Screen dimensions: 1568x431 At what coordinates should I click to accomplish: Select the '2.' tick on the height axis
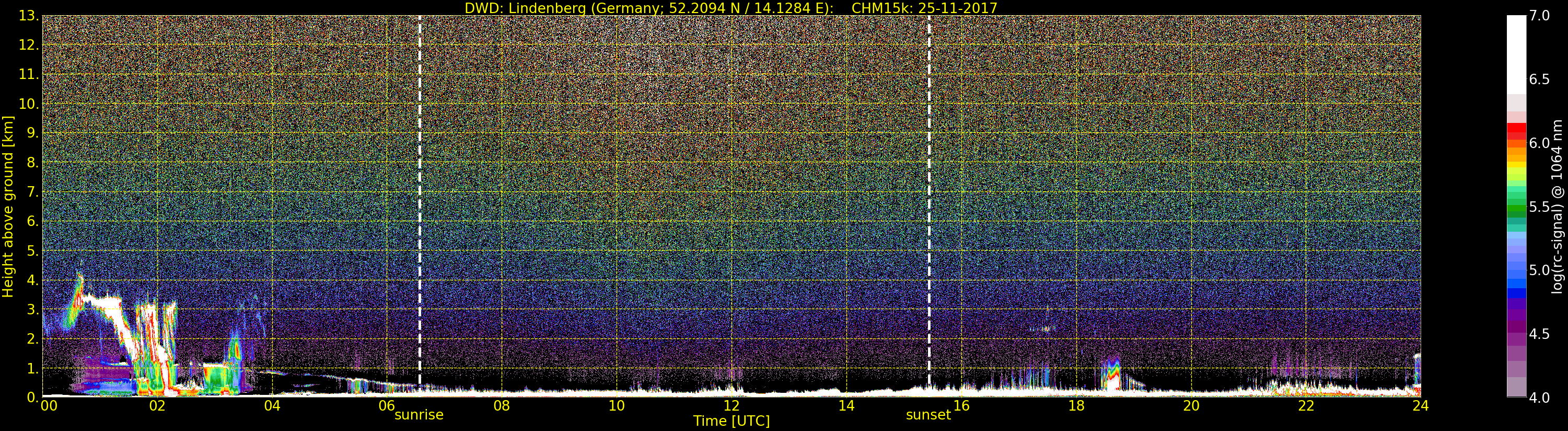point(33,339)
